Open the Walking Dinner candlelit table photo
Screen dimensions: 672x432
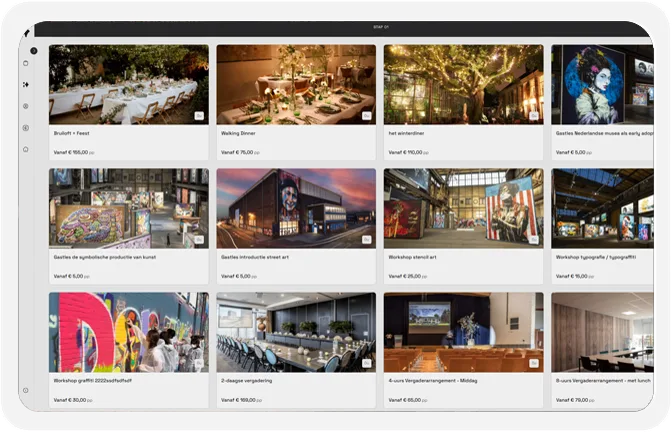pos(296,84)
